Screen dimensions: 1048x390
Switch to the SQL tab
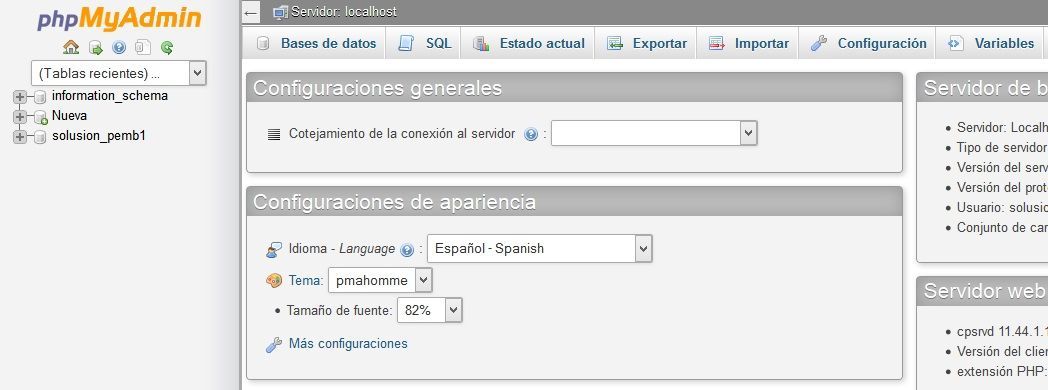(x=425, y=43)
